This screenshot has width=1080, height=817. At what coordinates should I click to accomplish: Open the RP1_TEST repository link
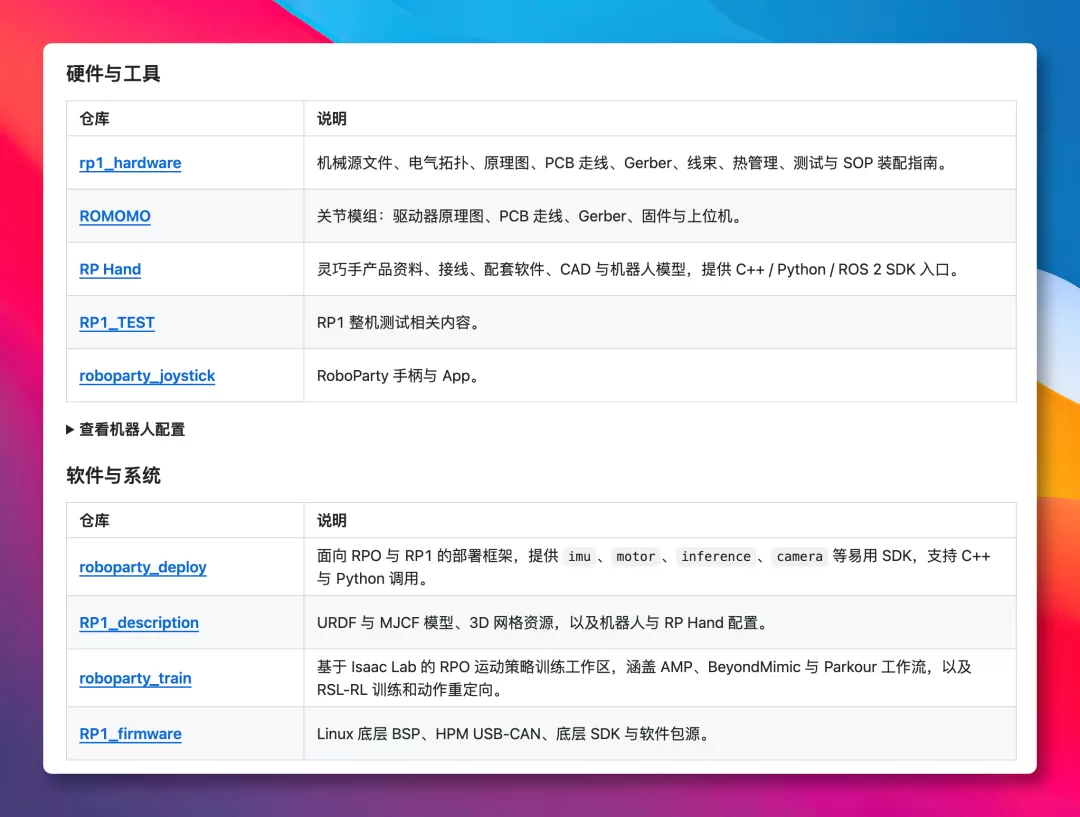tap(117, 322)
